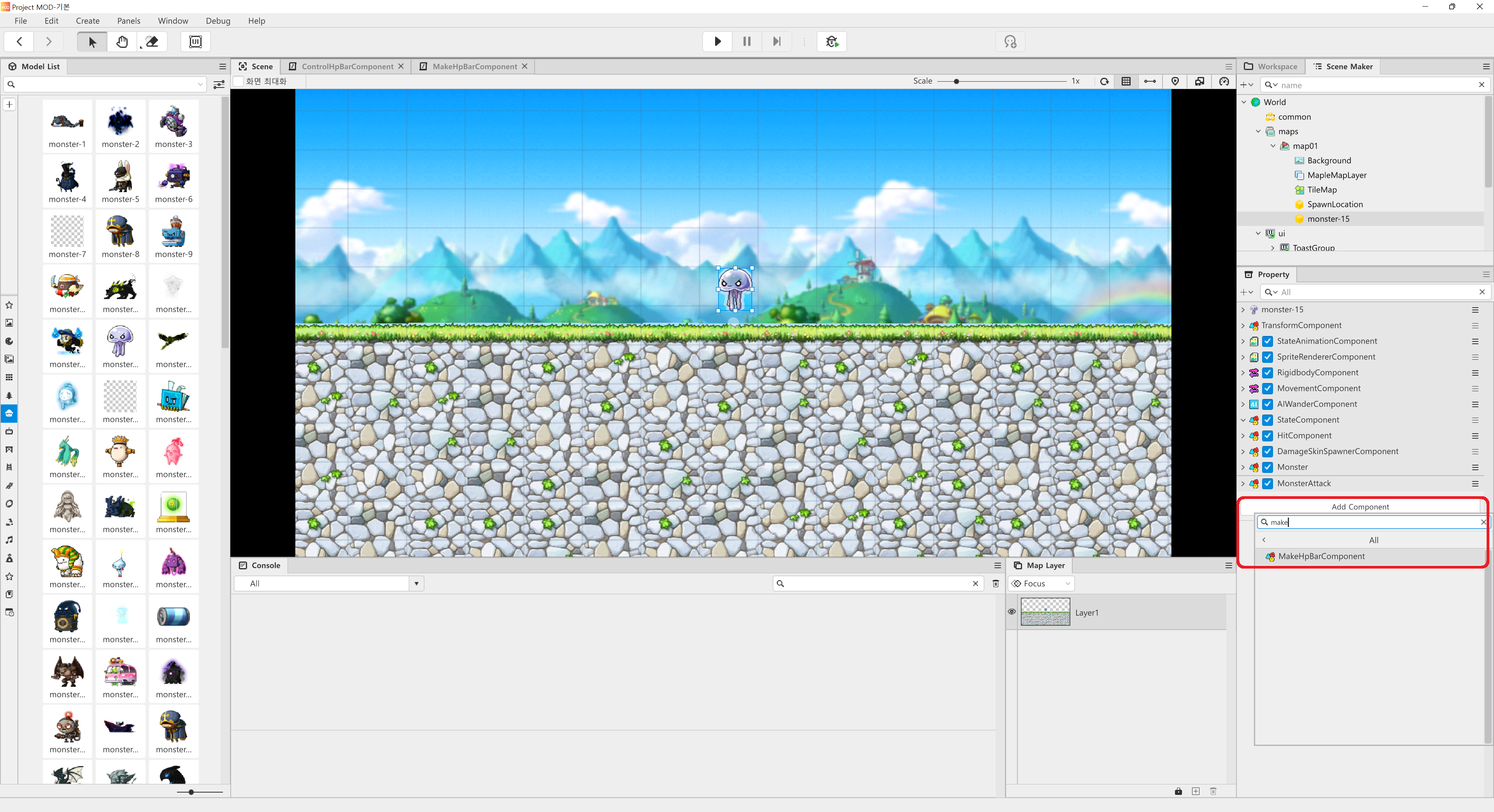Hide Layer1 with eye icon
Image resolution: width=1494 pixels, height=812 pixels.
click(1012, 612)
